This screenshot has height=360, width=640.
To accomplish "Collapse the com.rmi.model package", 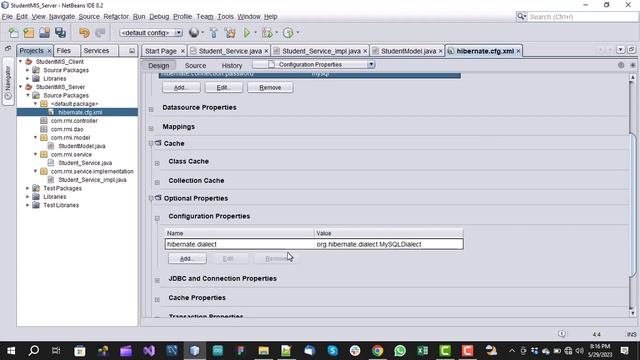I will pos(36,137).
